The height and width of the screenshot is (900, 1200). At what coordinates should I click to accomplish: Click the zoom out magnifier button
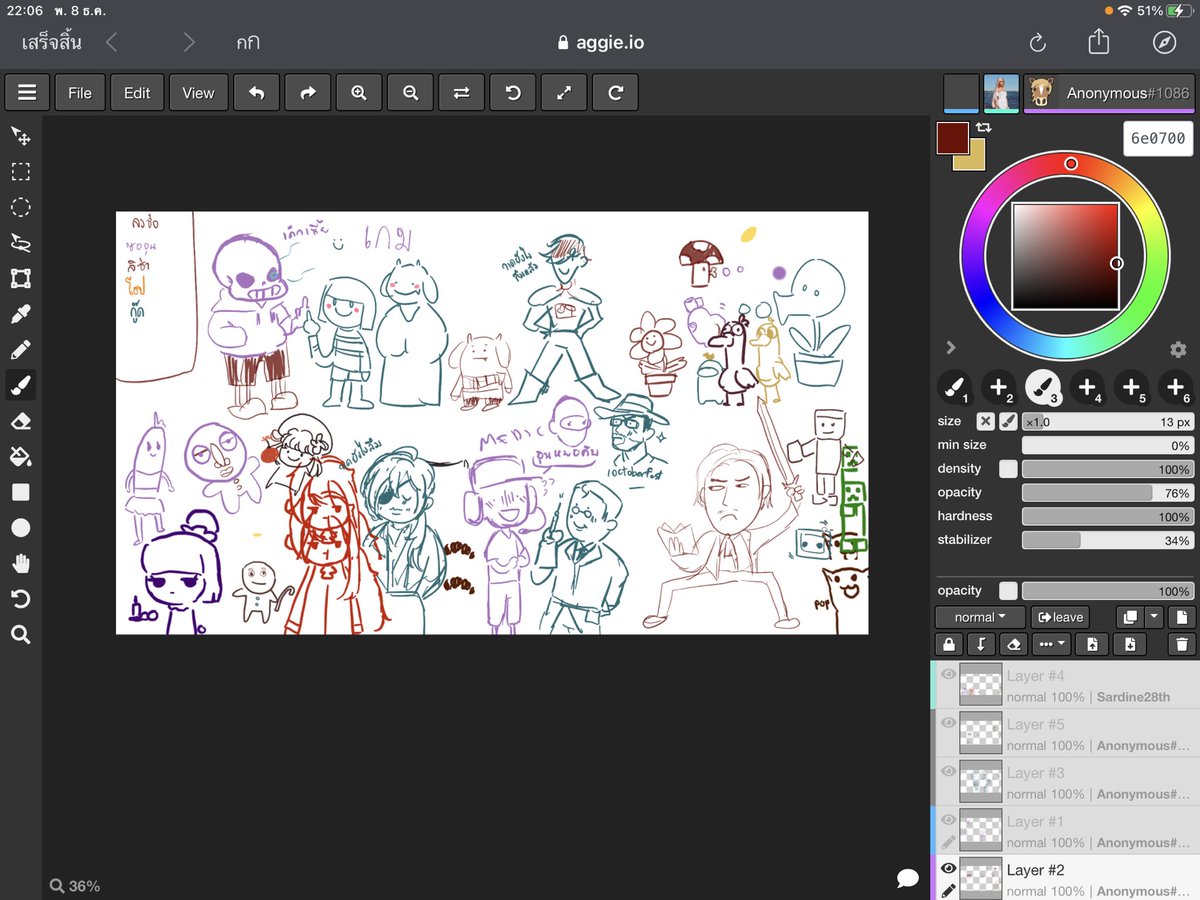point(410,93)
